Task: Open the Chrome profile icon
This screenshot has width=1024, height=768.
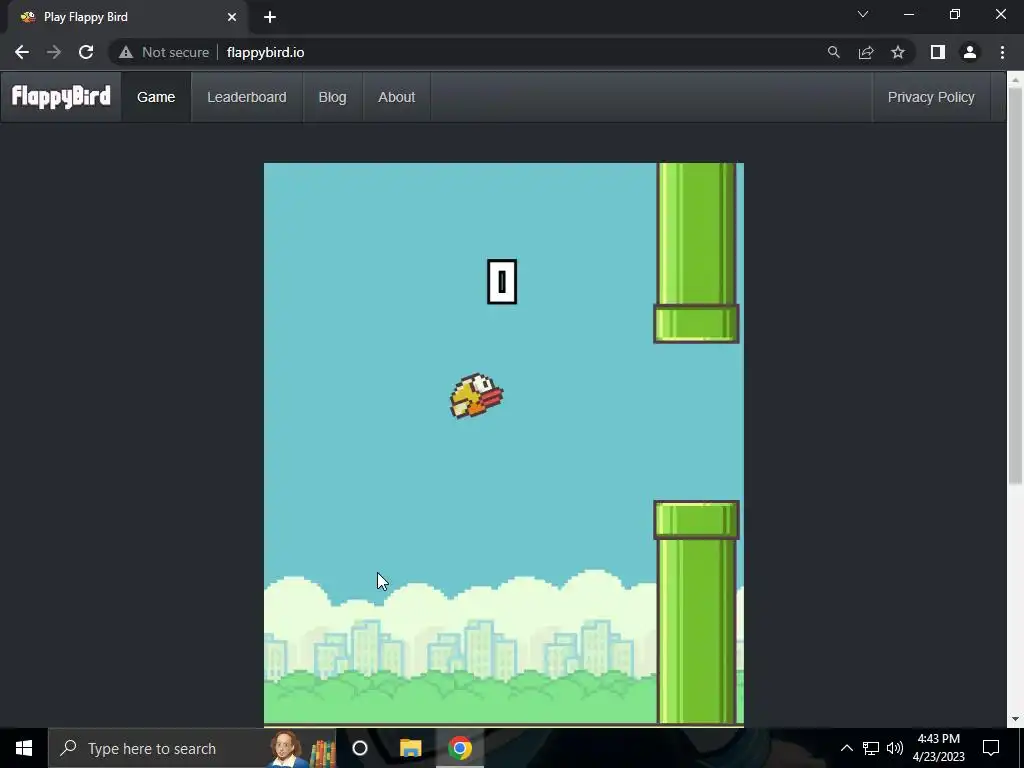Action: click(970, 52)
